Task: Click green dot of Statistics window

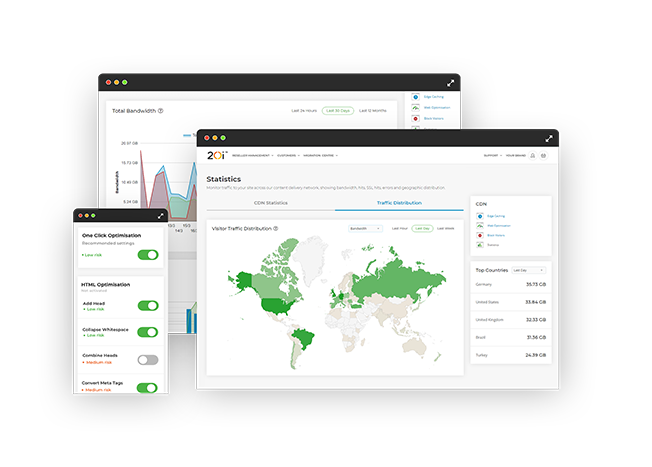Action: (x=223, y=138)
